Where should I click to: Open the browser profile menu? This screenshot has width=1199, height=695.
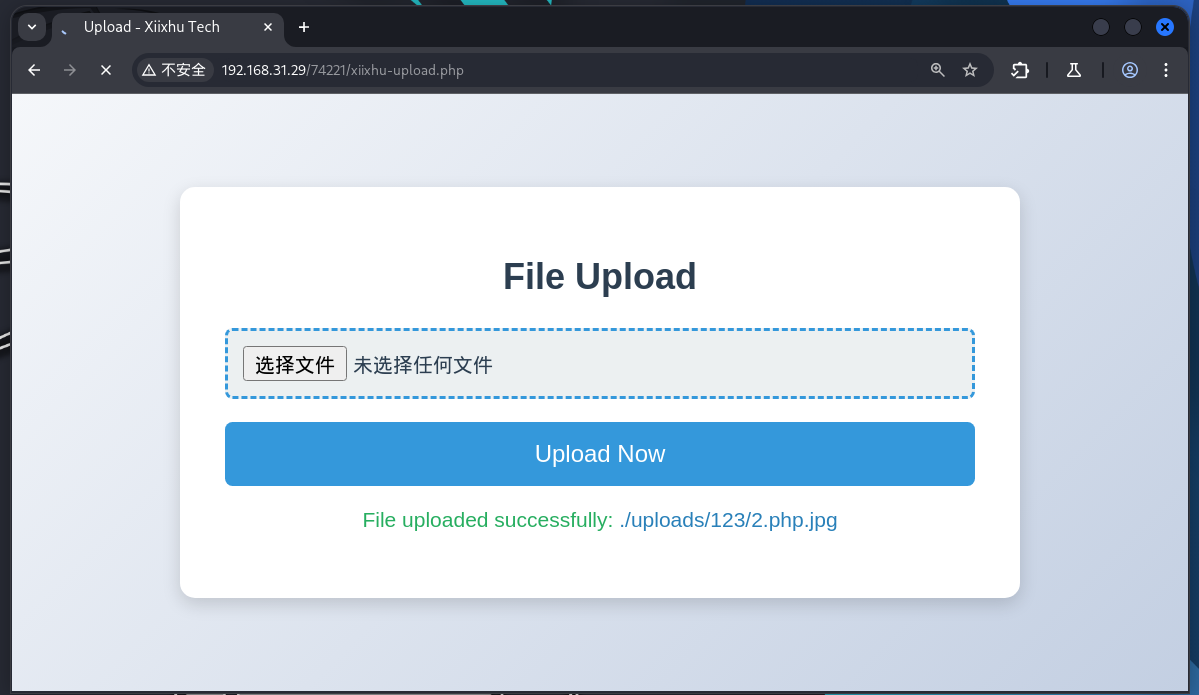[1130, 70]
